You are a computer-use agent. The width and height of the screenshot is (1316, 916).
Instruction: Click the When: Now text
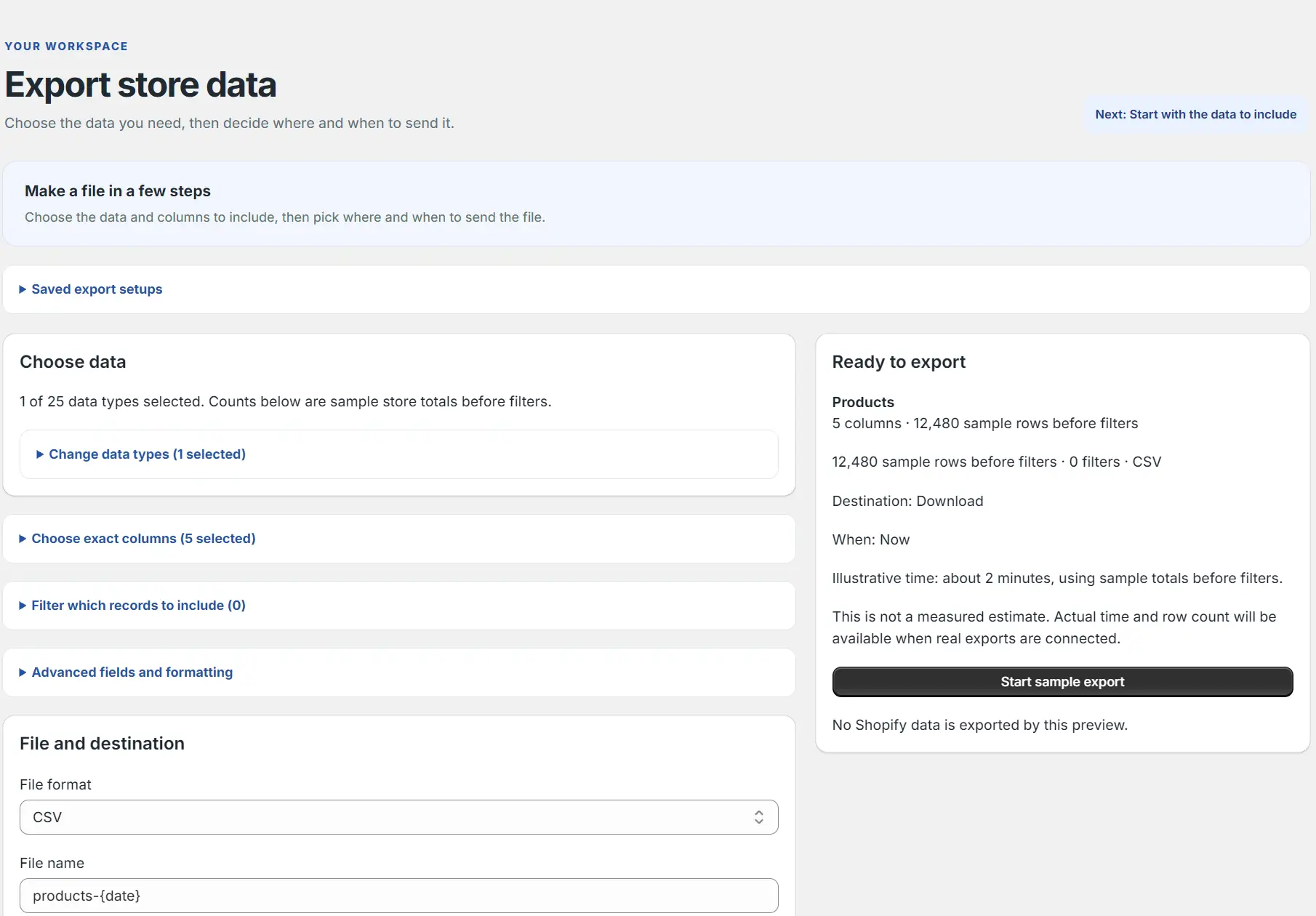[871, 539]
